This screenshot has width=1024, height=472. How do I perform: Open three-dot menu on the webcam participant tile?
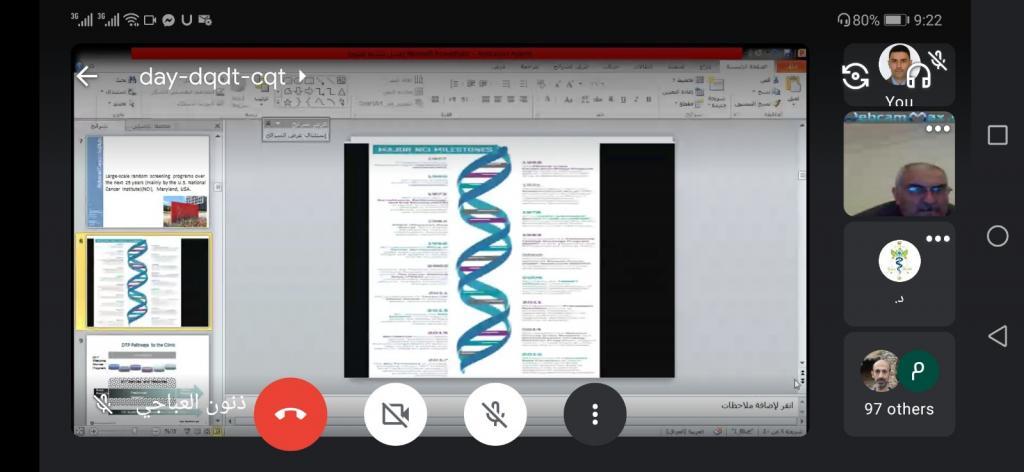[937, 129]
